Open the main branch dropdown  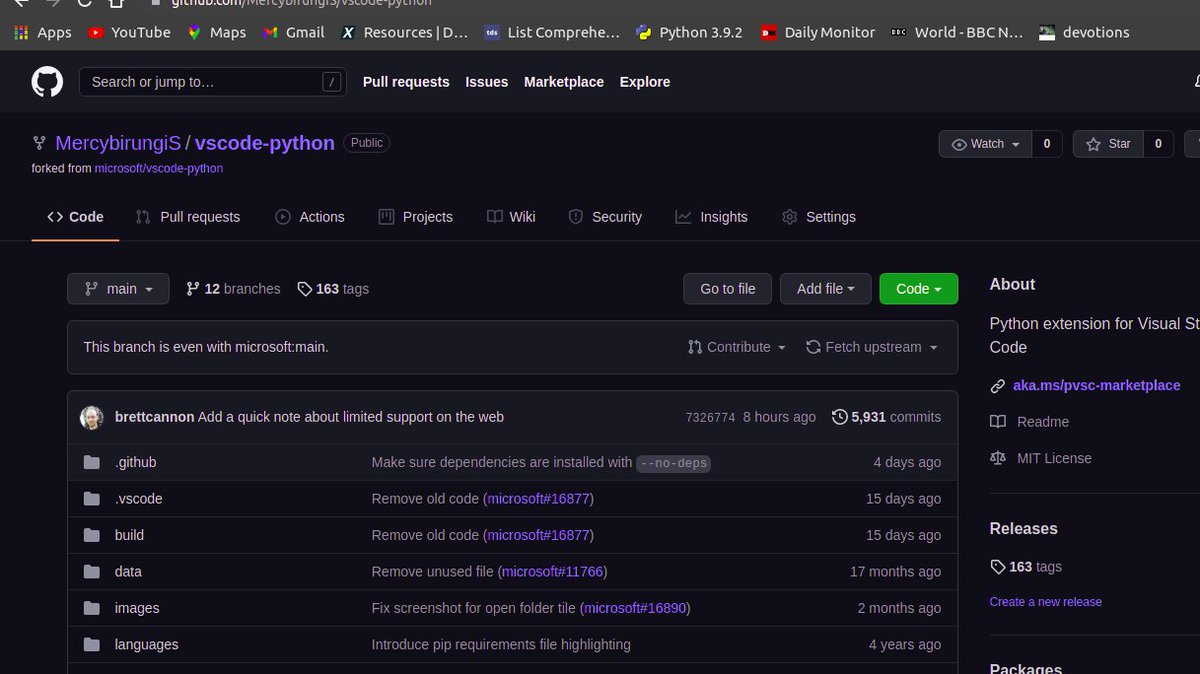(118, 289)
